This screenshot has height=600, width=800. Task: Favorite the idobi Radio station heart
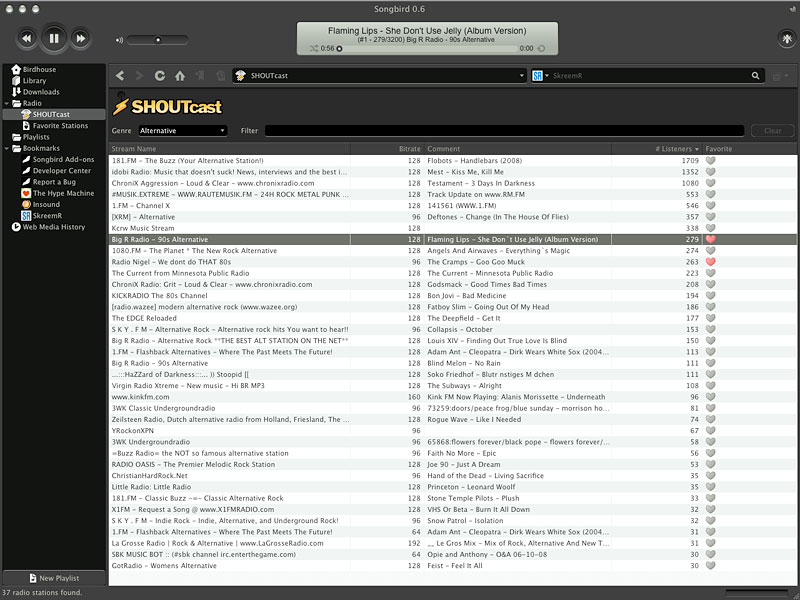coord(710,171)
